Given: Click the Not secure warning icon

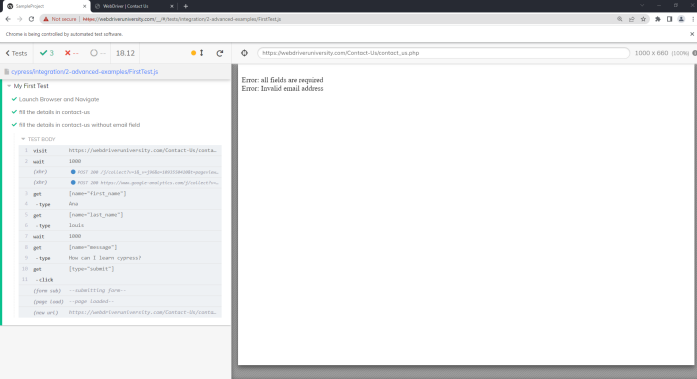Looking at the screenshot, I should [46, 19].
